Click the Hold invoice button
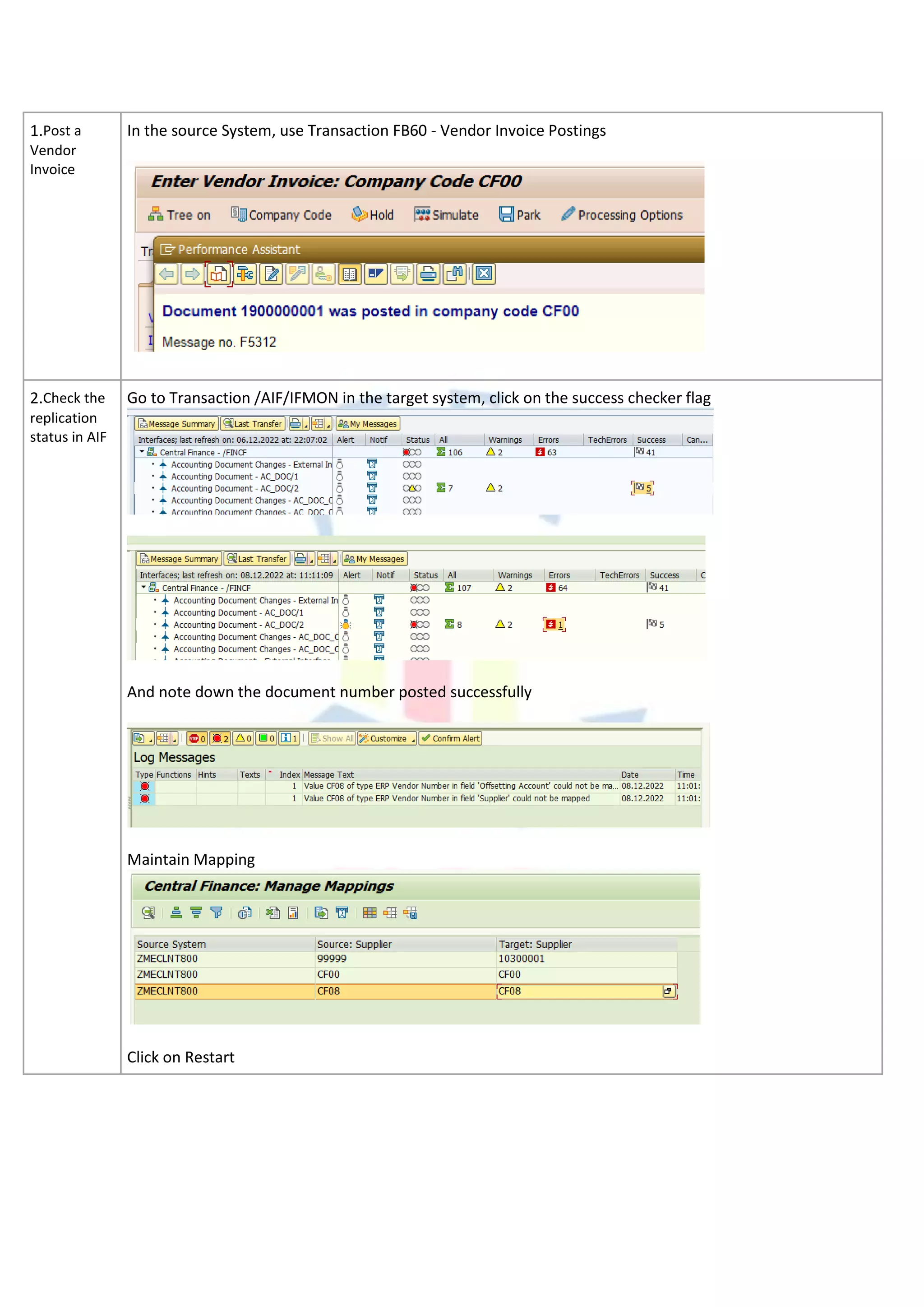The image size is (924, 1307). (373, 215)
